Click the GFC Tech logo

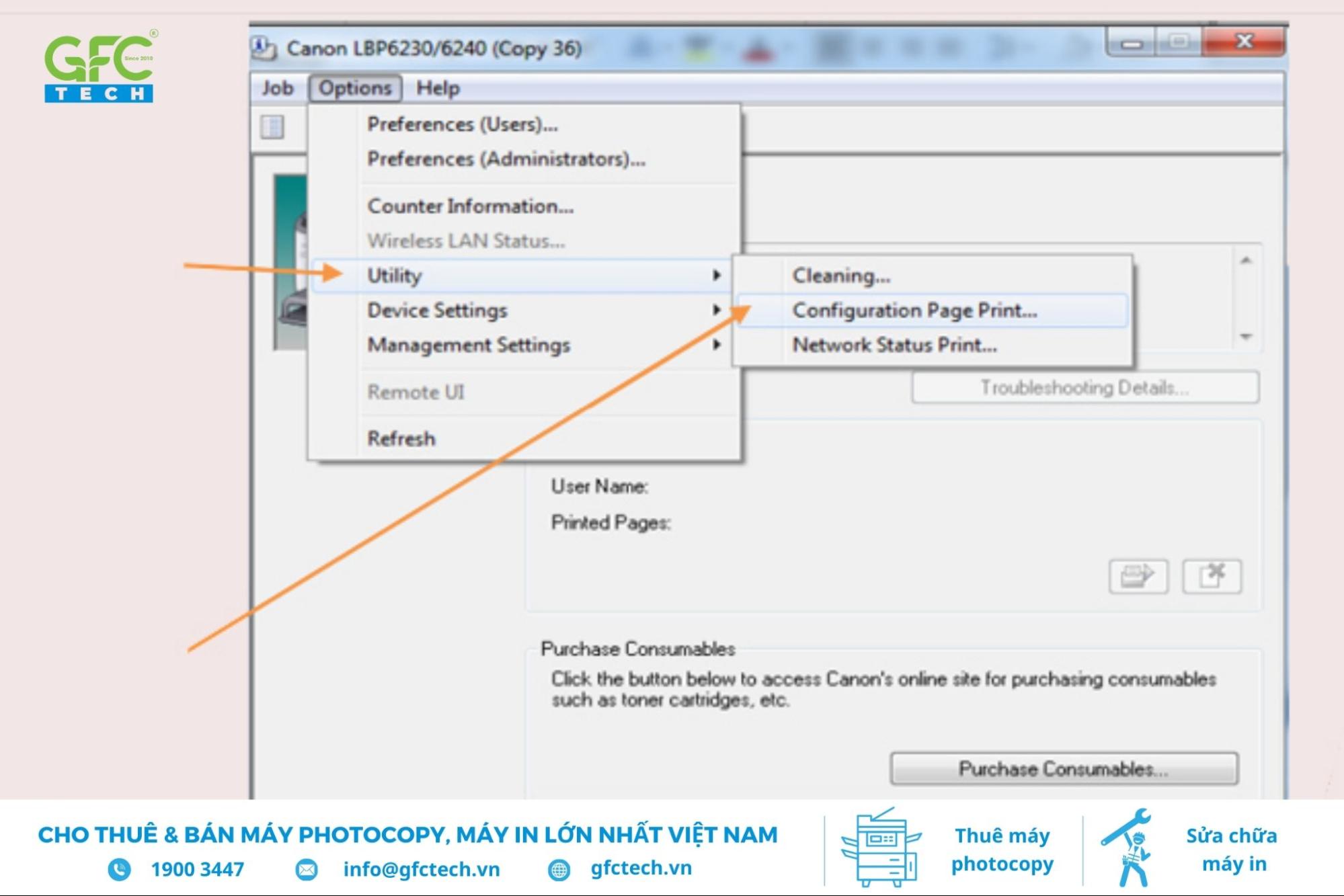[100, 67]
